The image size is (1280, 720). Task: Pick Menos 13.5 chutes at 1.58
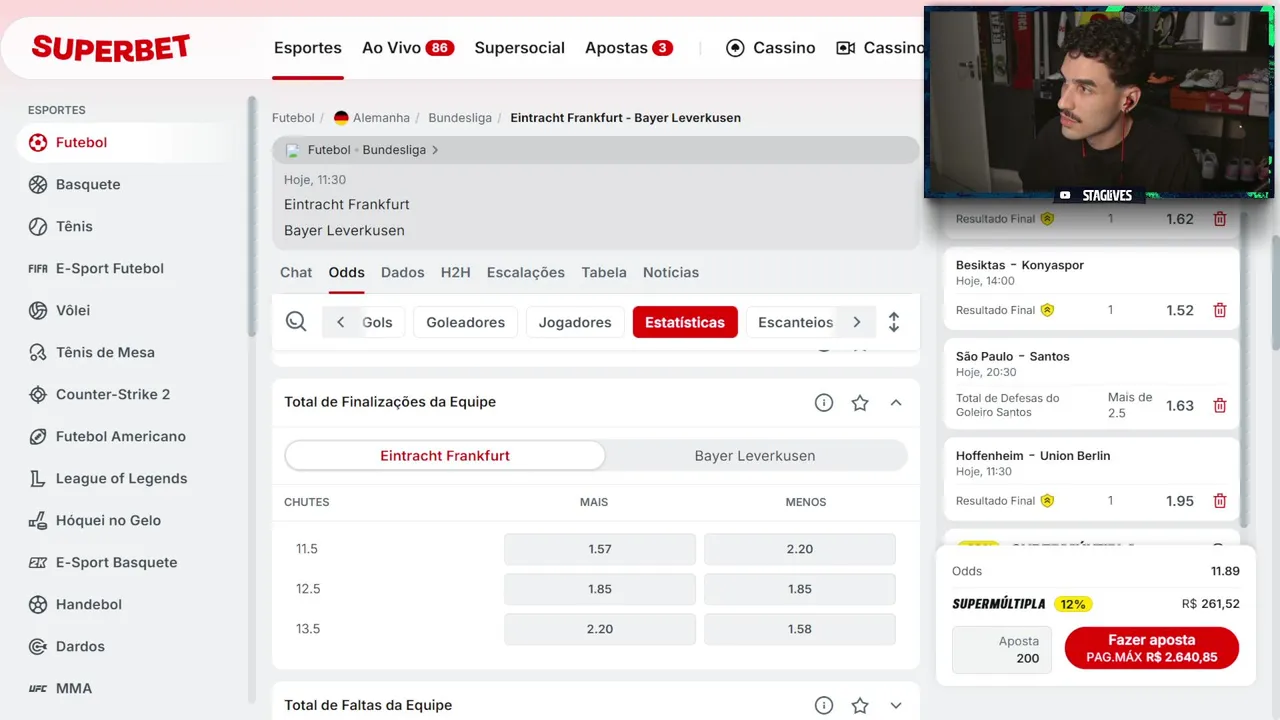point(800,629)
